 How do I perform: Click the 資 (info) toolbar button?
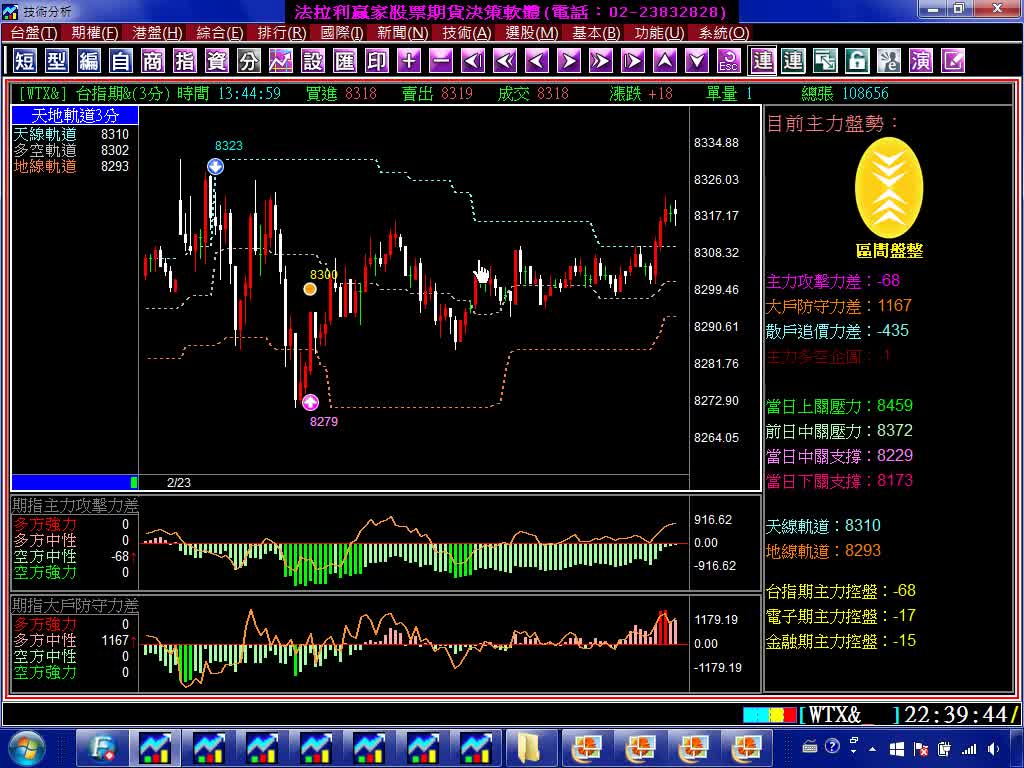coord(217,61)
